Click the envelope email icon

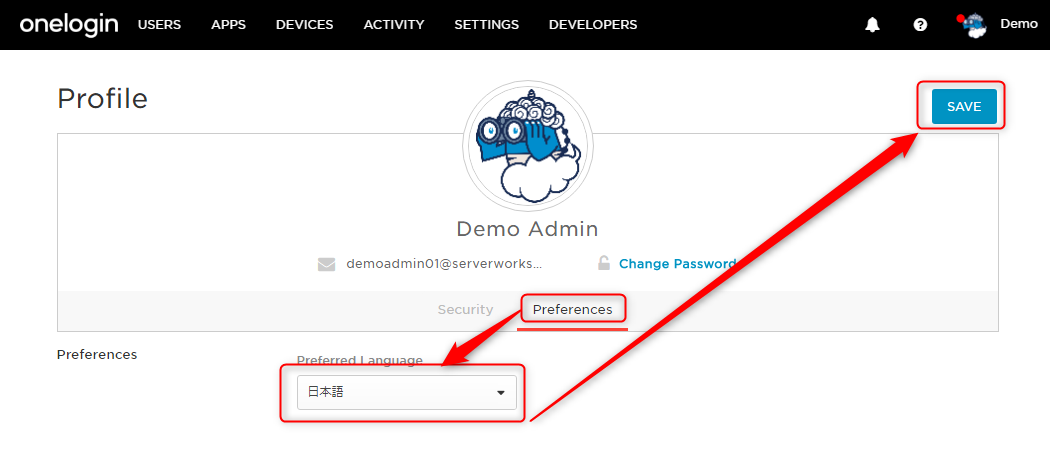tap(326, 264)
